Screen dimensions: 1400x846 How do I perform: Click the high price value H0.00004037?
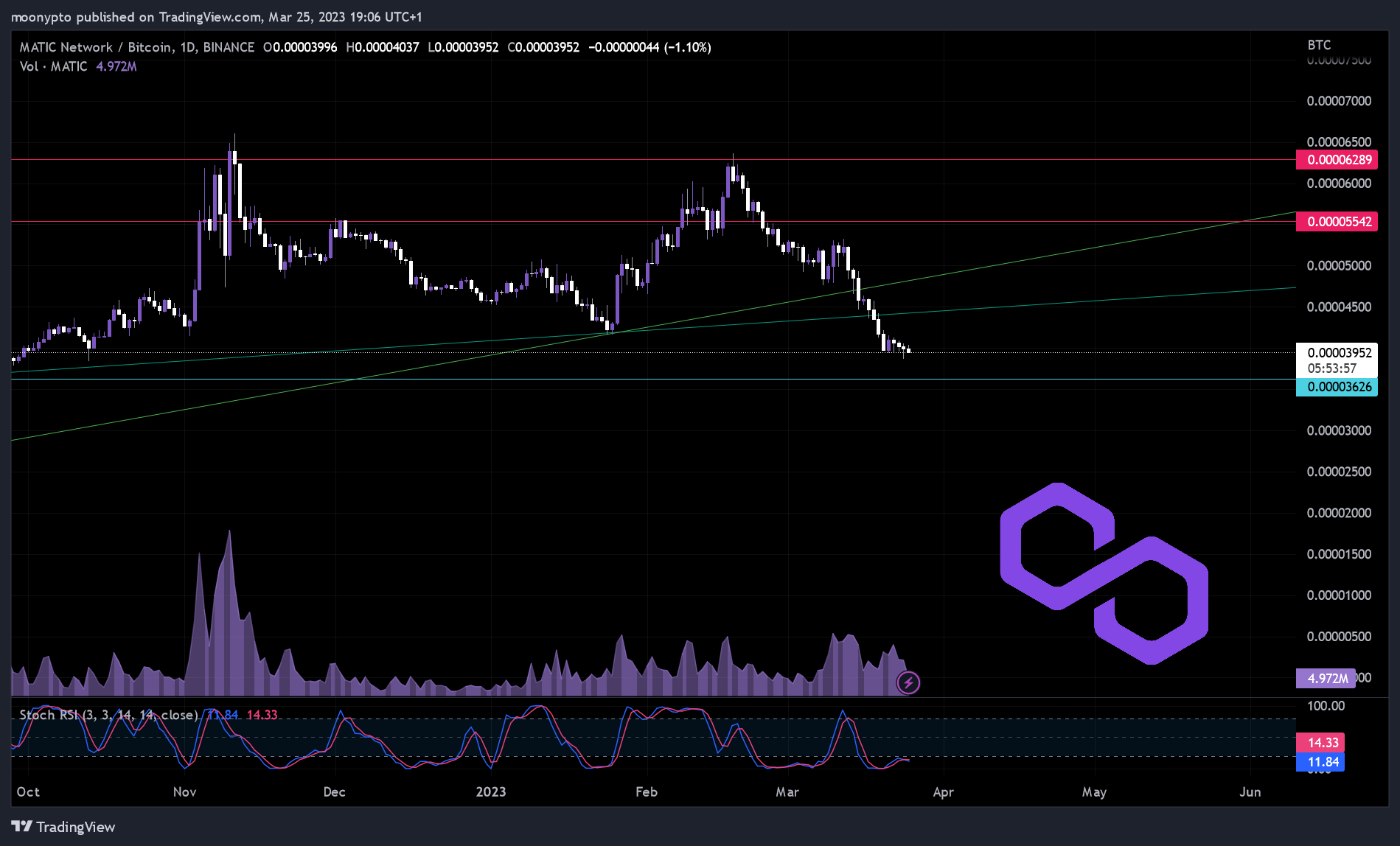click(x=383, y=47)
